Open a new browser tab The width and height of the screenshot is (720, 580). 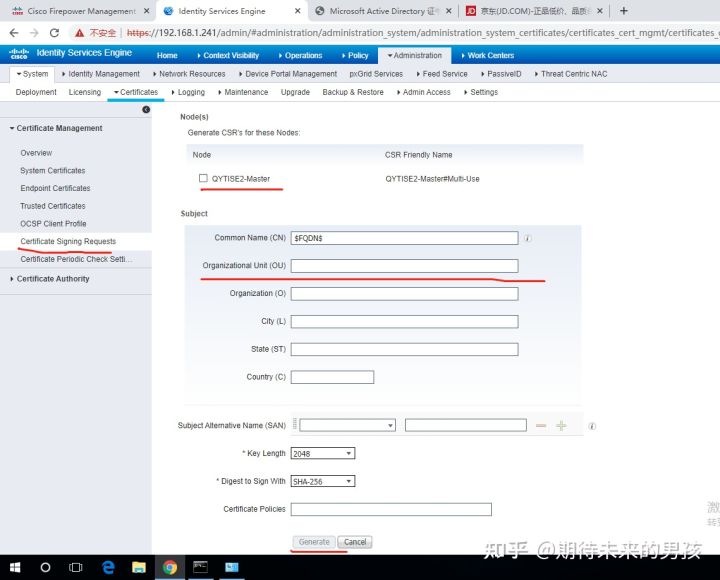(x=624, y=11)
